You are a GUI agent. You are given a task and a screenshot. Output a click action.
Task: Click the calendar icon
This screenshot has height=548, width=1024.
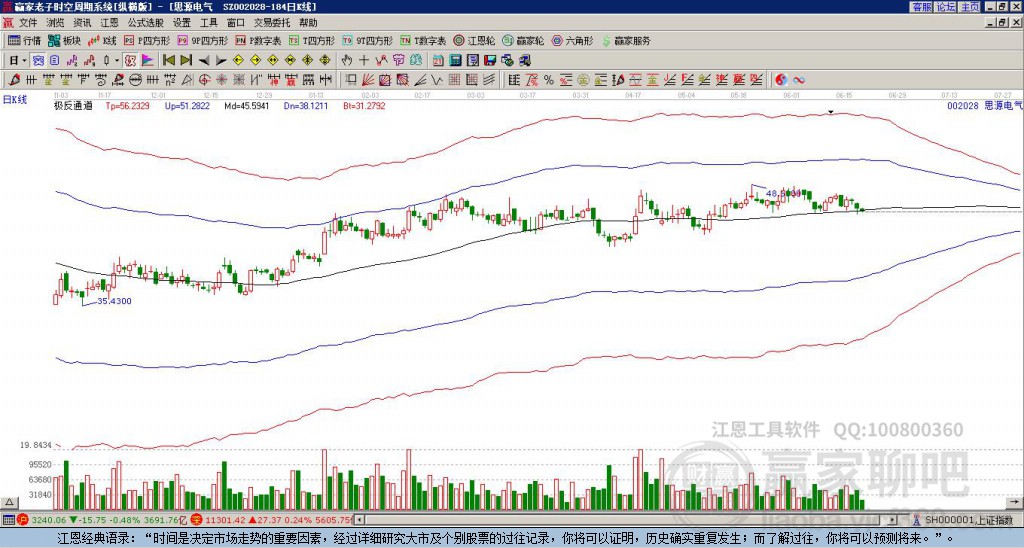coord(438,61)
